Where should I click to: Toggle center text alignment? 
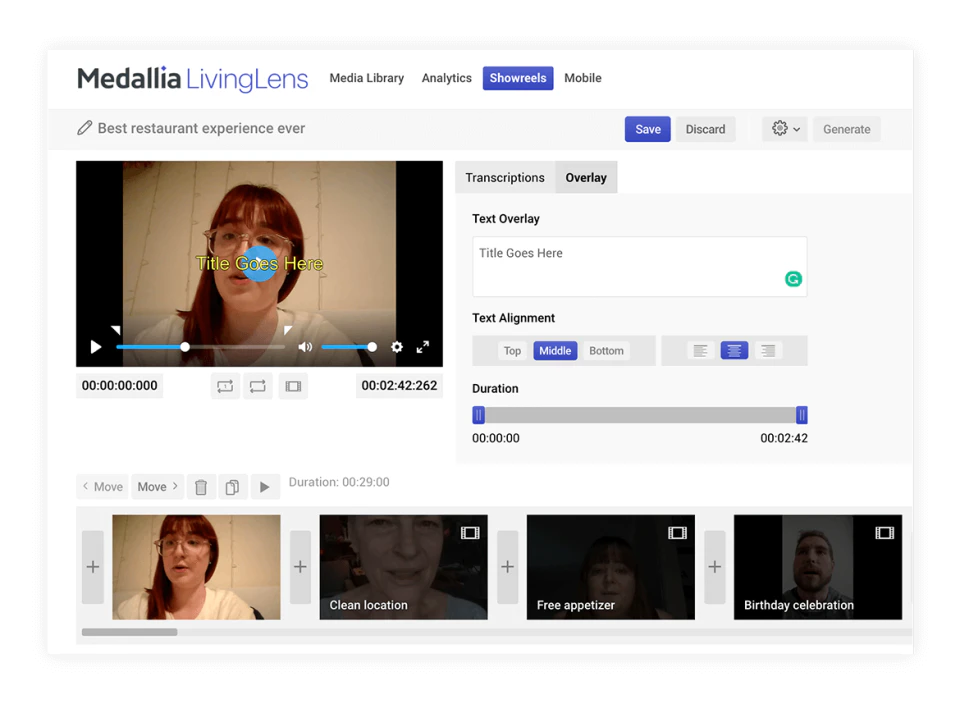pos(734,350)
